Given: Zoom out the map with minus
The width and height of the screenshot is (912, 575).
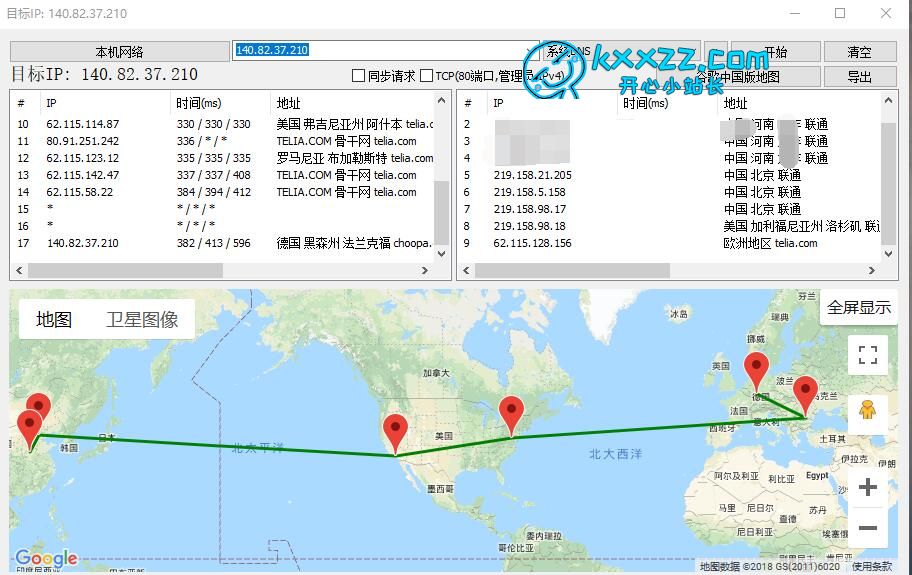Looking at the screenshot, I should 867,528.
